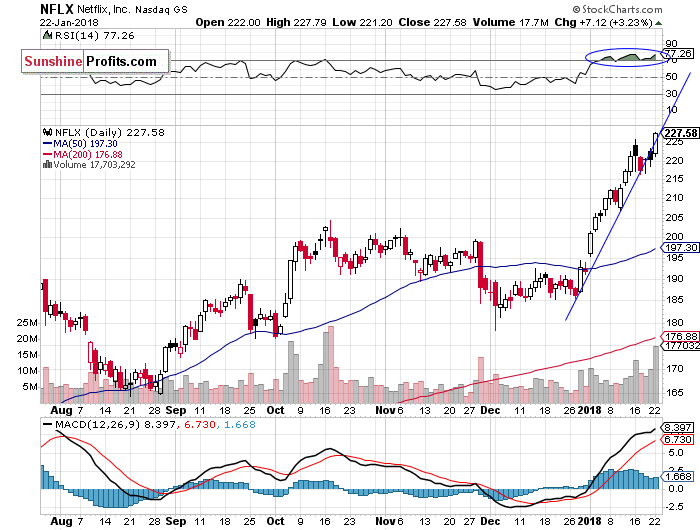Click '2018' on the price panel date axis

click(589, 410)
